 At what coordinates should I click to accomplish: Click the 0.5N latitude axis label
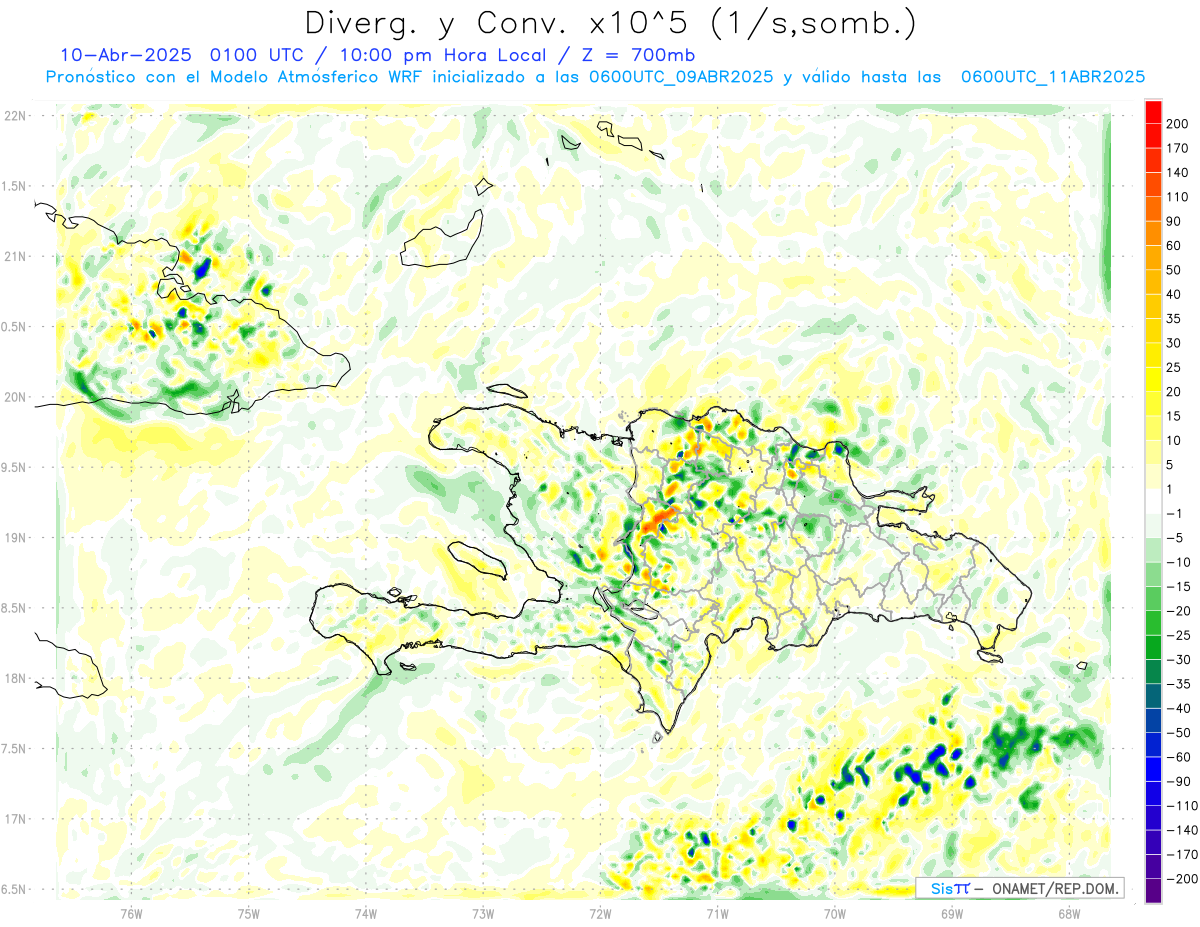(14, 327)
